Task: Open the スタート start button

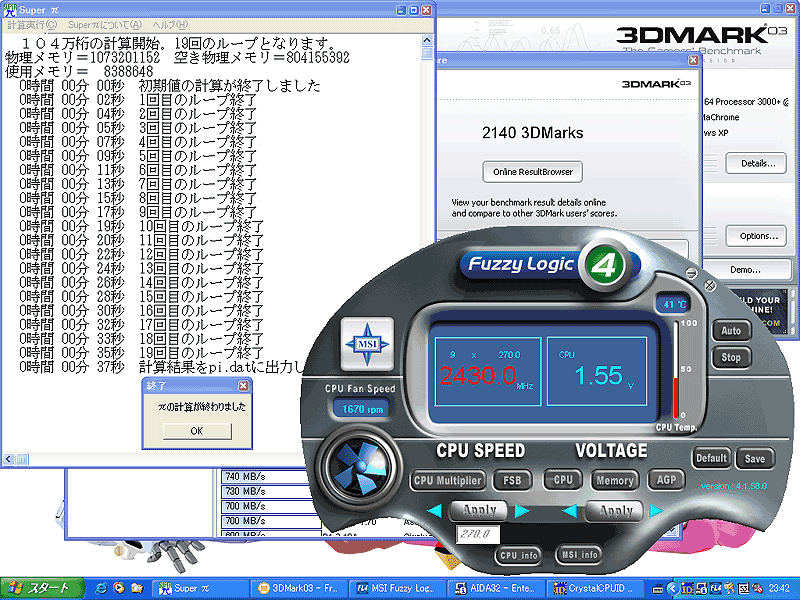Action: [42, 588]
